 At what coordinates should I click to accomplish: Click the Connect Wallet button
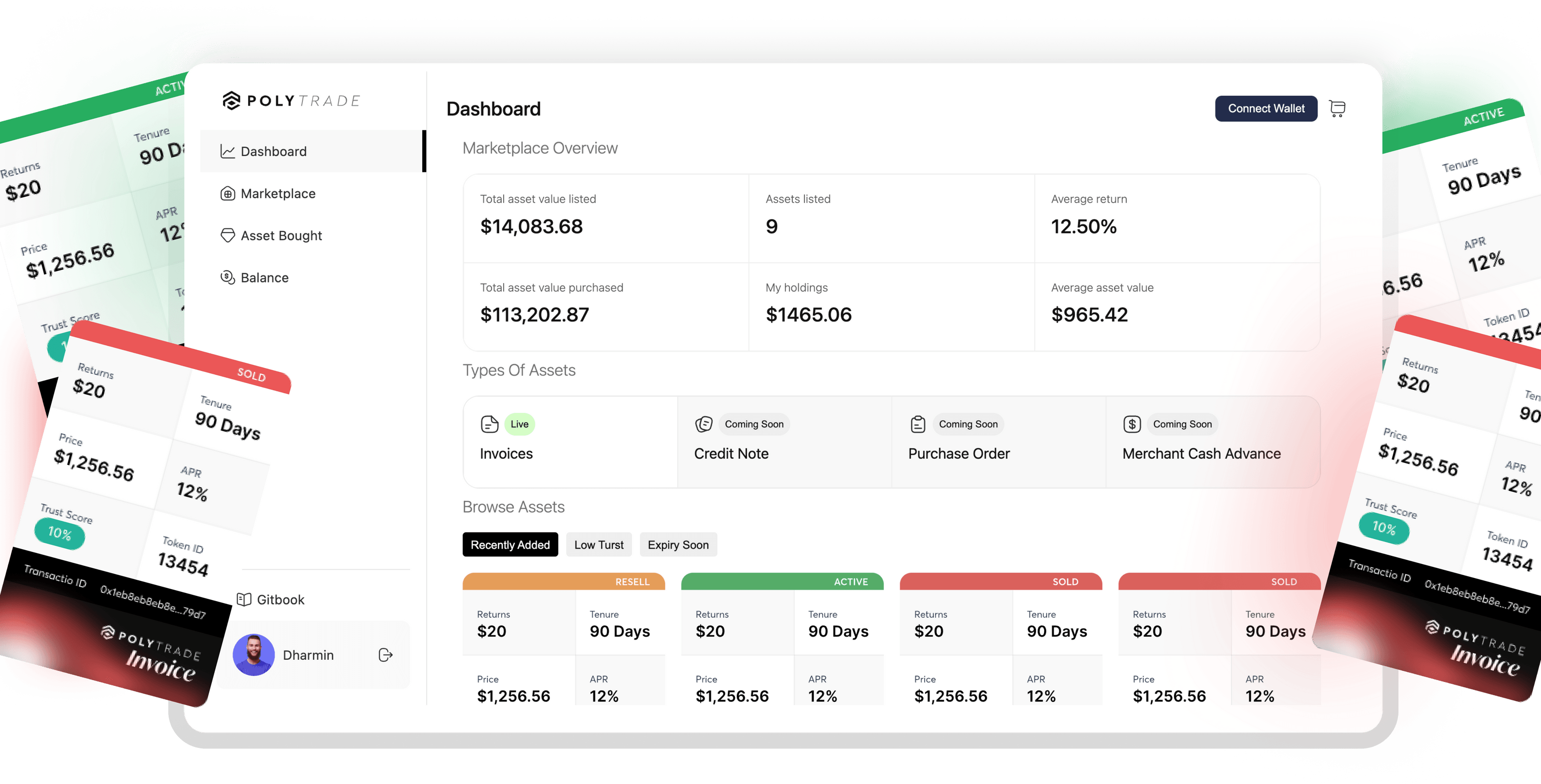(x=1266, y=108)
